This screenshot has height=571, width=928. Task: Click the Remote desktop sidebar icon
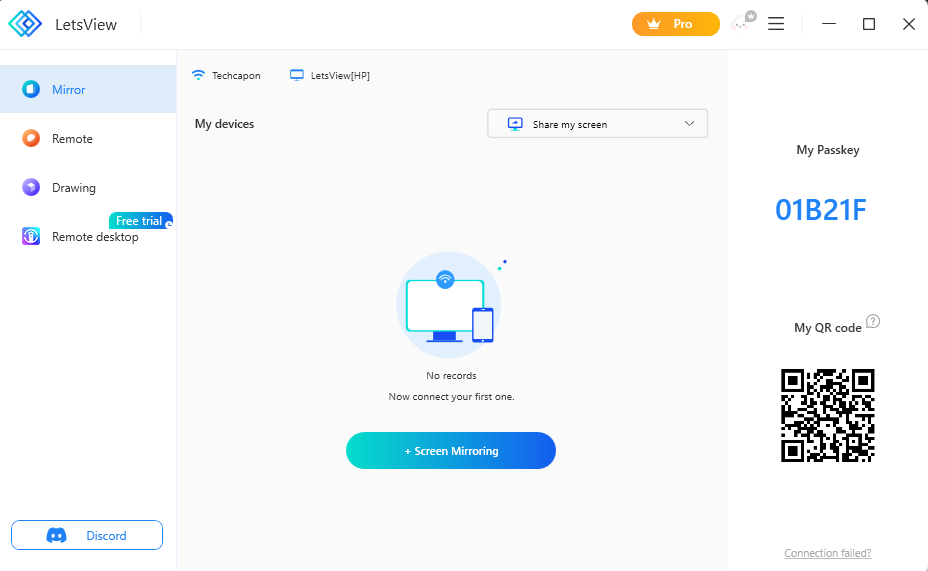click(31, 236)
